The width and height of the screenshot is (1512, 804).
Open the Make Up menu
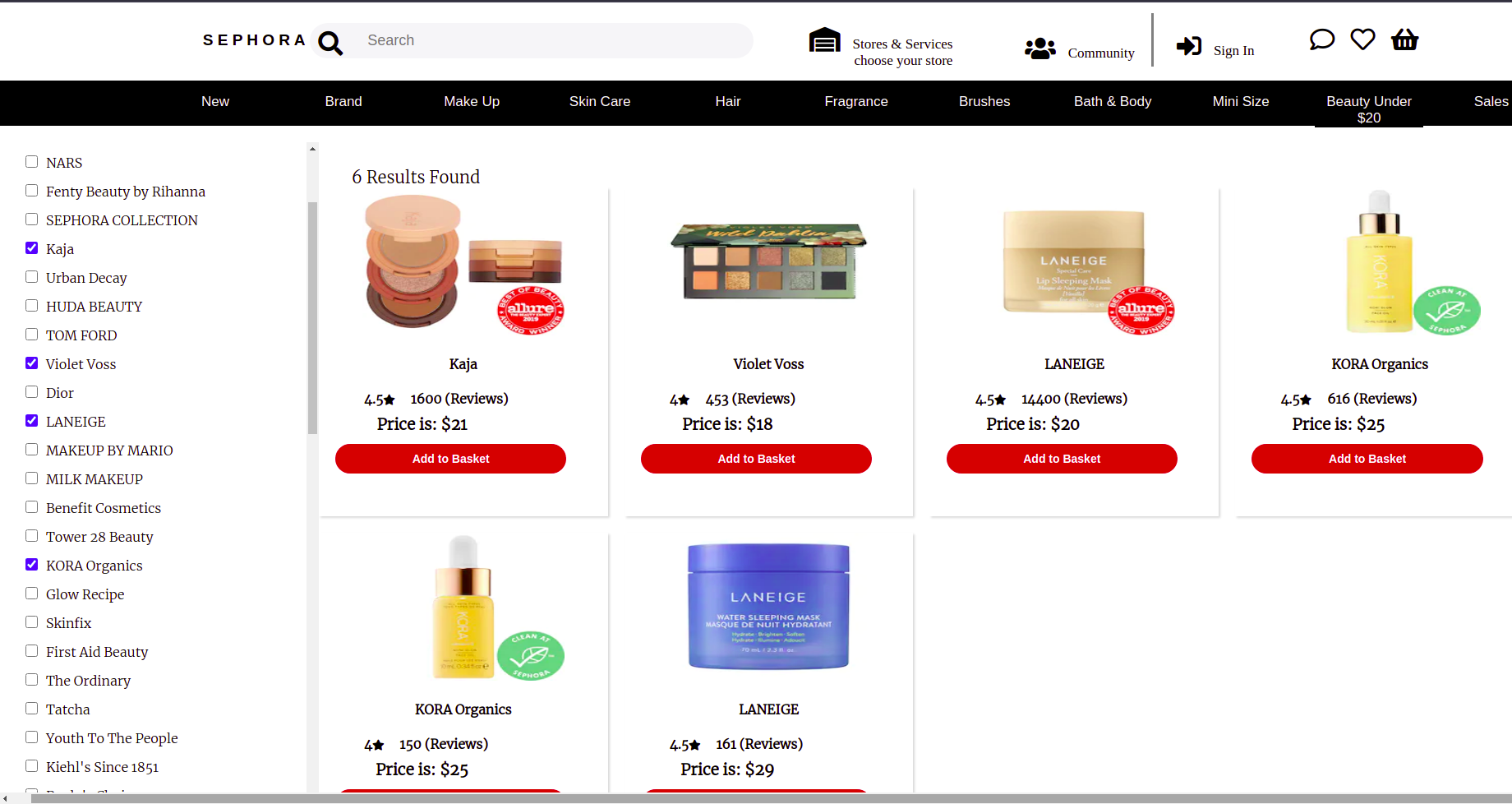(x=472, y=101)
